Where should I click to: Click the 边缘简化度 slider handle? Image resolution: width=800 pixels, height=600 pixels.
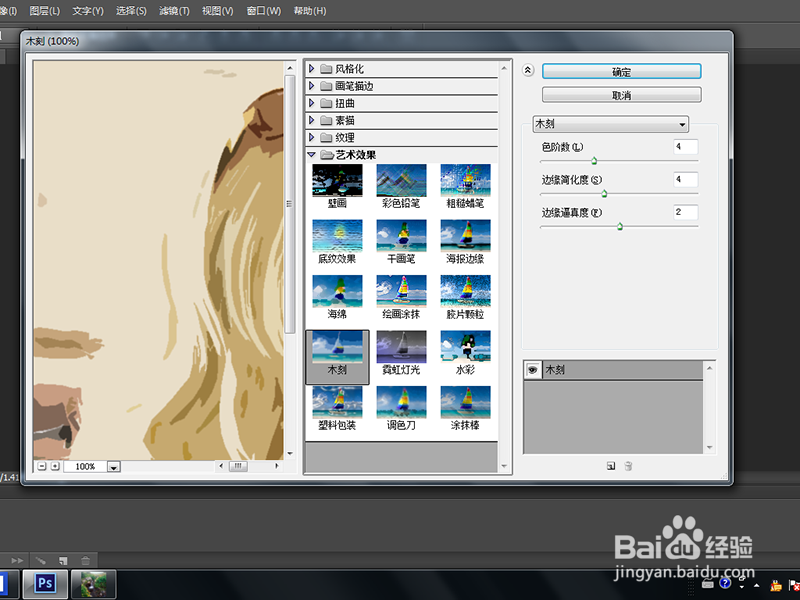(604, 194)
